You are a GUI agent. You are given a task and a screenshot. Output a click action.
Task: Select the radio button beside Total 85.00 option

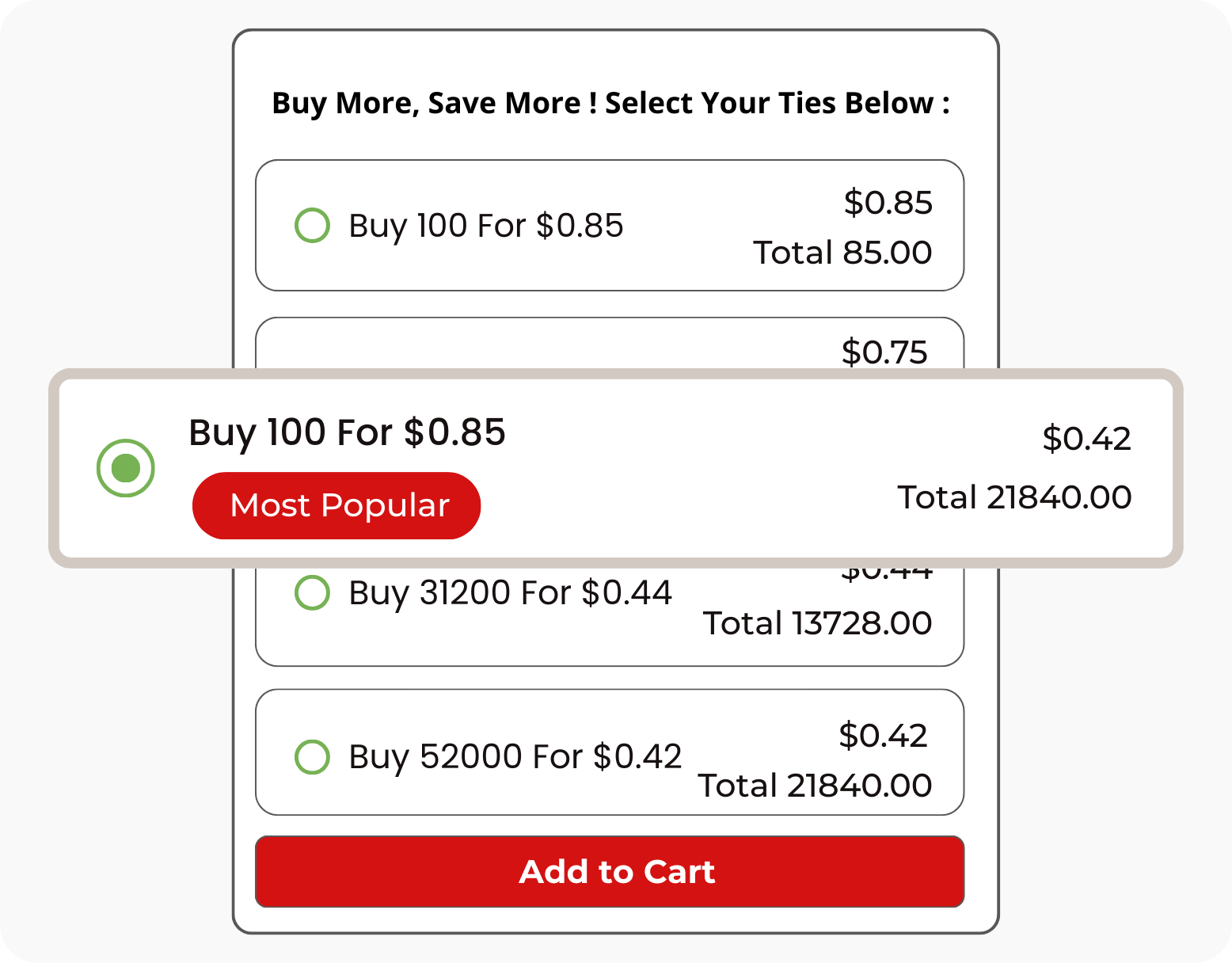312,225
